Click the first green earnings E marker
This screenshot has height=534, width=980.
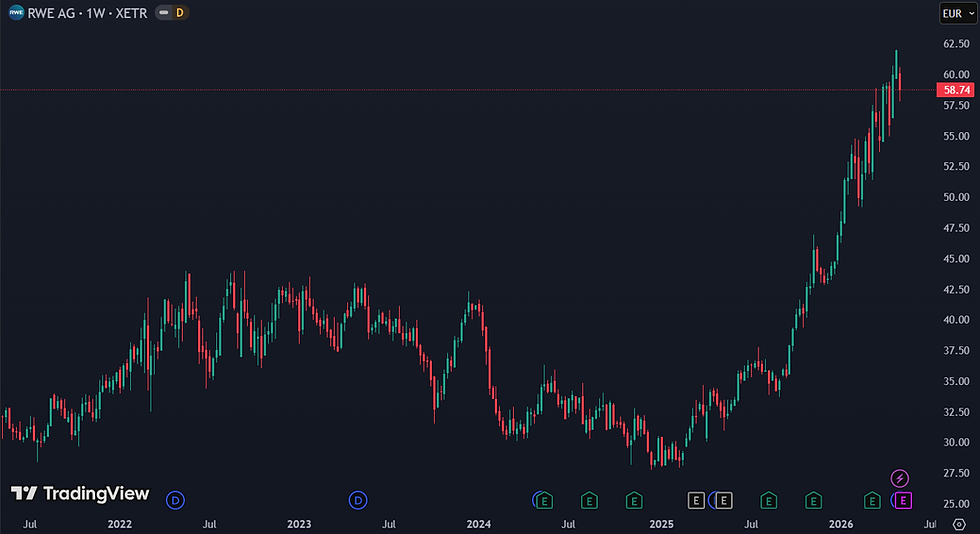click(544, 500)
